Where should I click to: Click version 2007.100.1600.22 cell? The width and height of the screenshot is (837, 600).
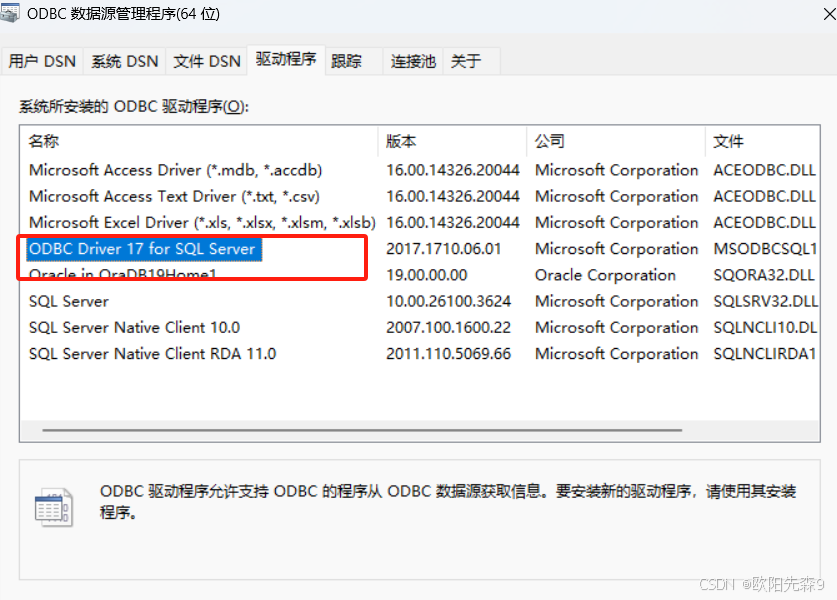click(448, 327)
